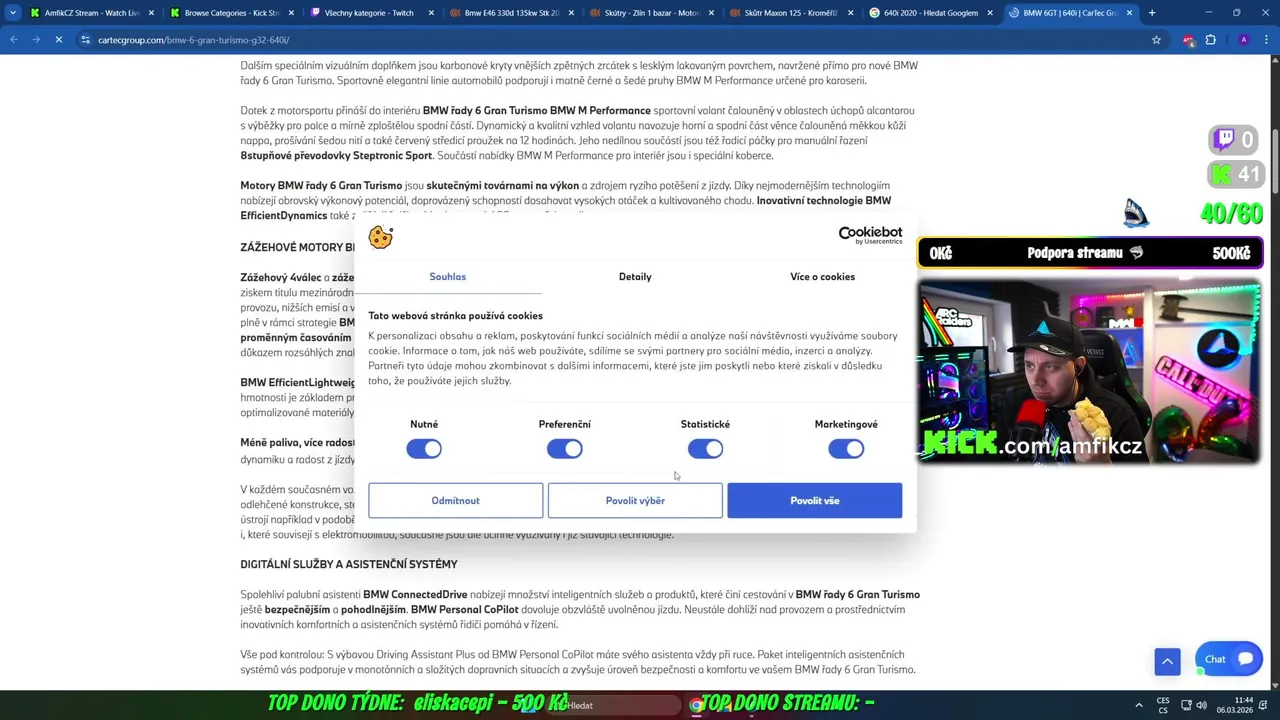
Task: Open the Chrome profile avatar
Action: 1243,40
